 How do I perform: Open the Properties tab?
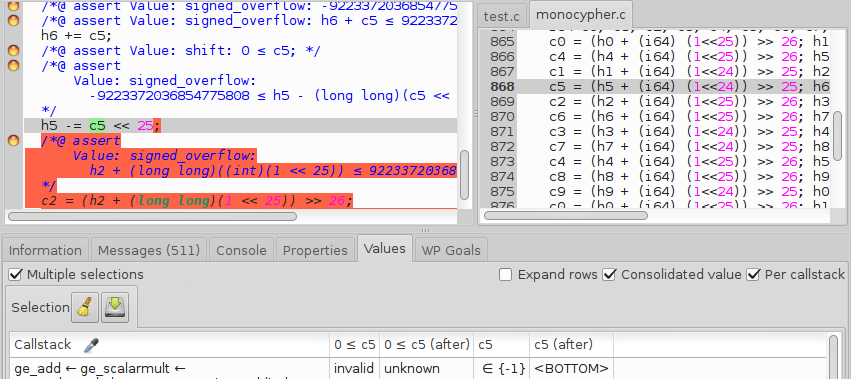pyautogui.click(x=315, y=250)
